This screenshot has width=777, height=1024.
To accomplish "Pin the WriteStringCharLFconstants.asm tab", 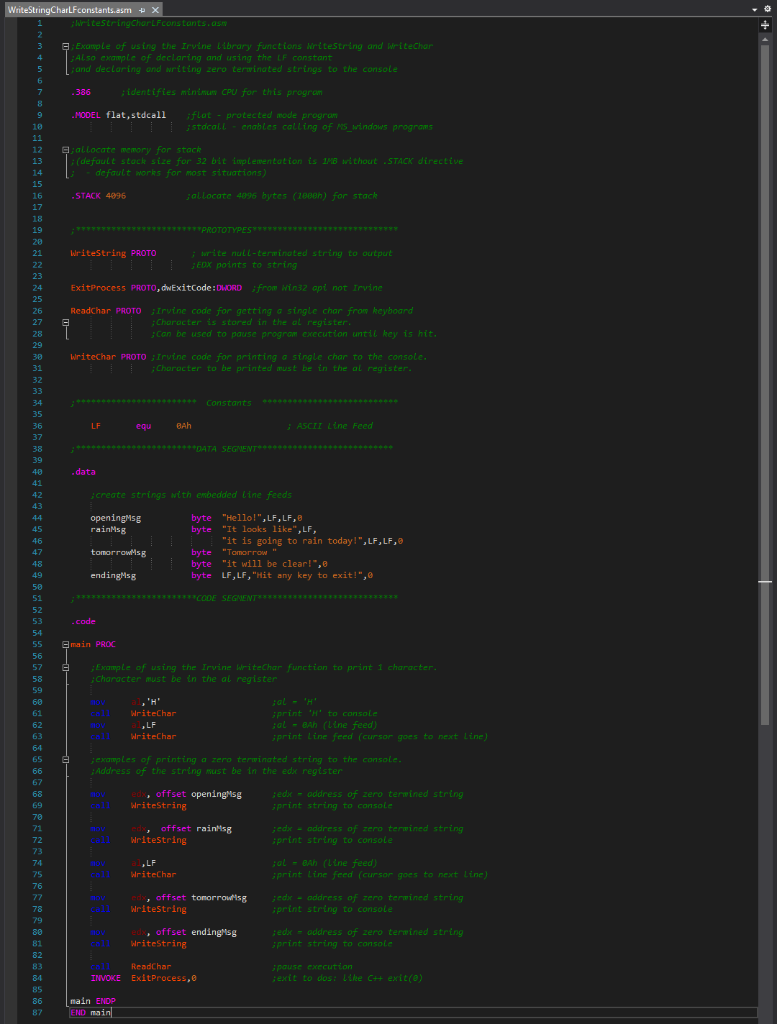I will click(142, 10).
